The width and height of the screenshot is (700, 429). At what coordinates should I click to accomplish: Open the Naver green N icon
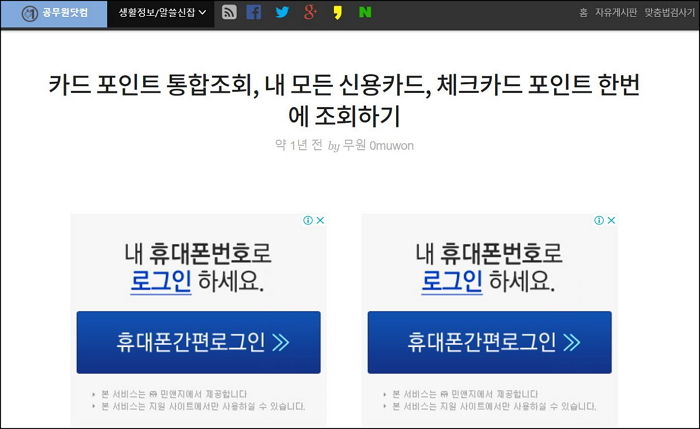pyautogui.click(x=365, y=12)
